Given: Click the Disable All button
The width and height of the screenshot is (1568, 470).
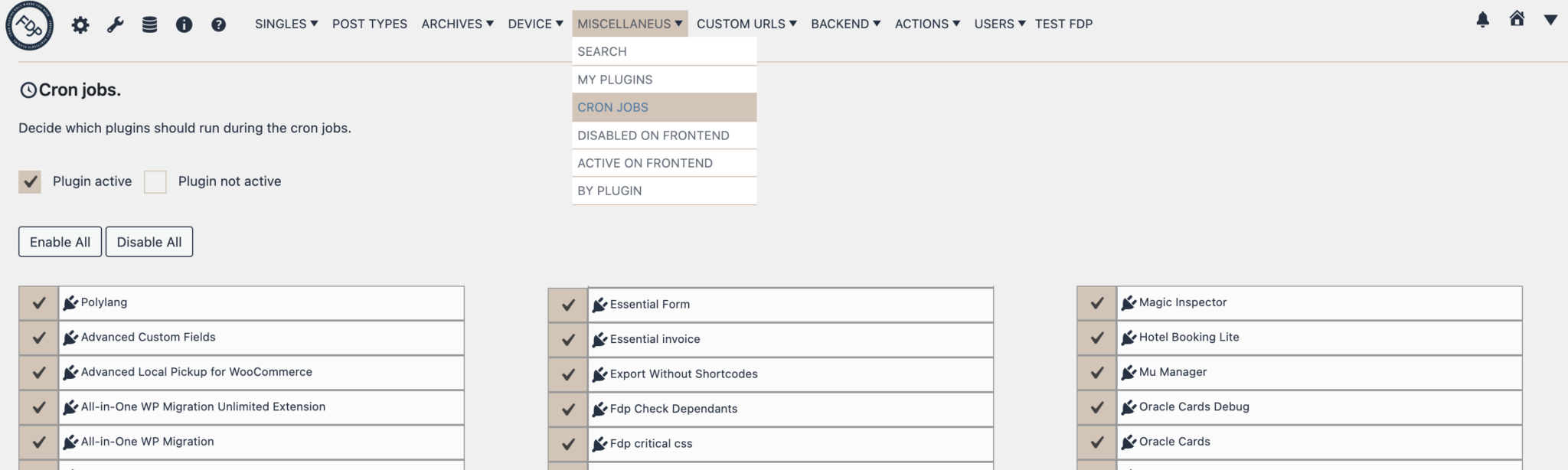Looking at the screenshot, I should coord(149,242).
